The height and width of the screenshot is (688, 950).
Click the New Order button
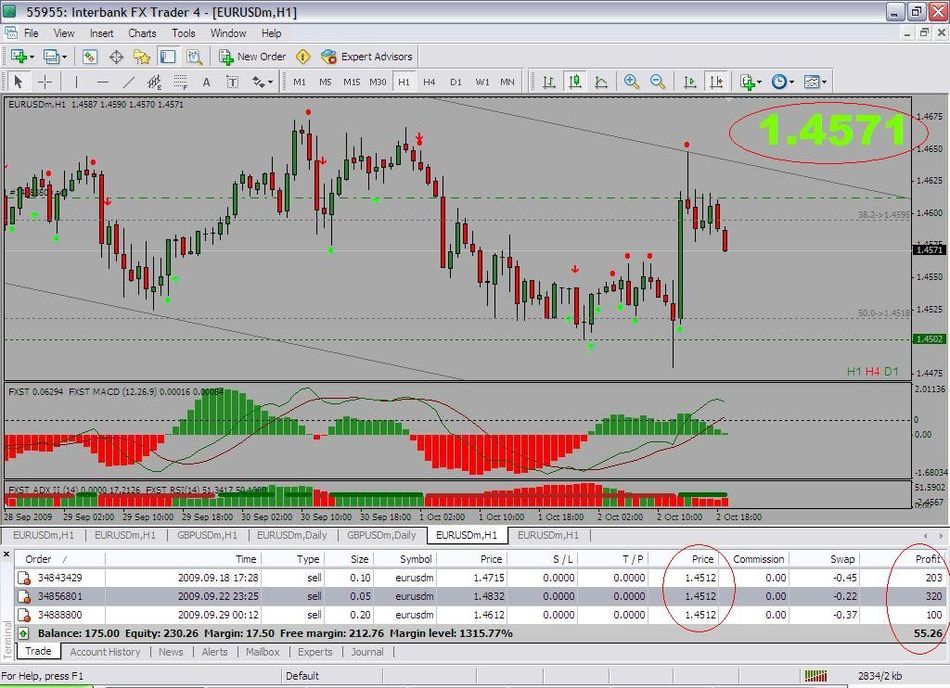253,57
